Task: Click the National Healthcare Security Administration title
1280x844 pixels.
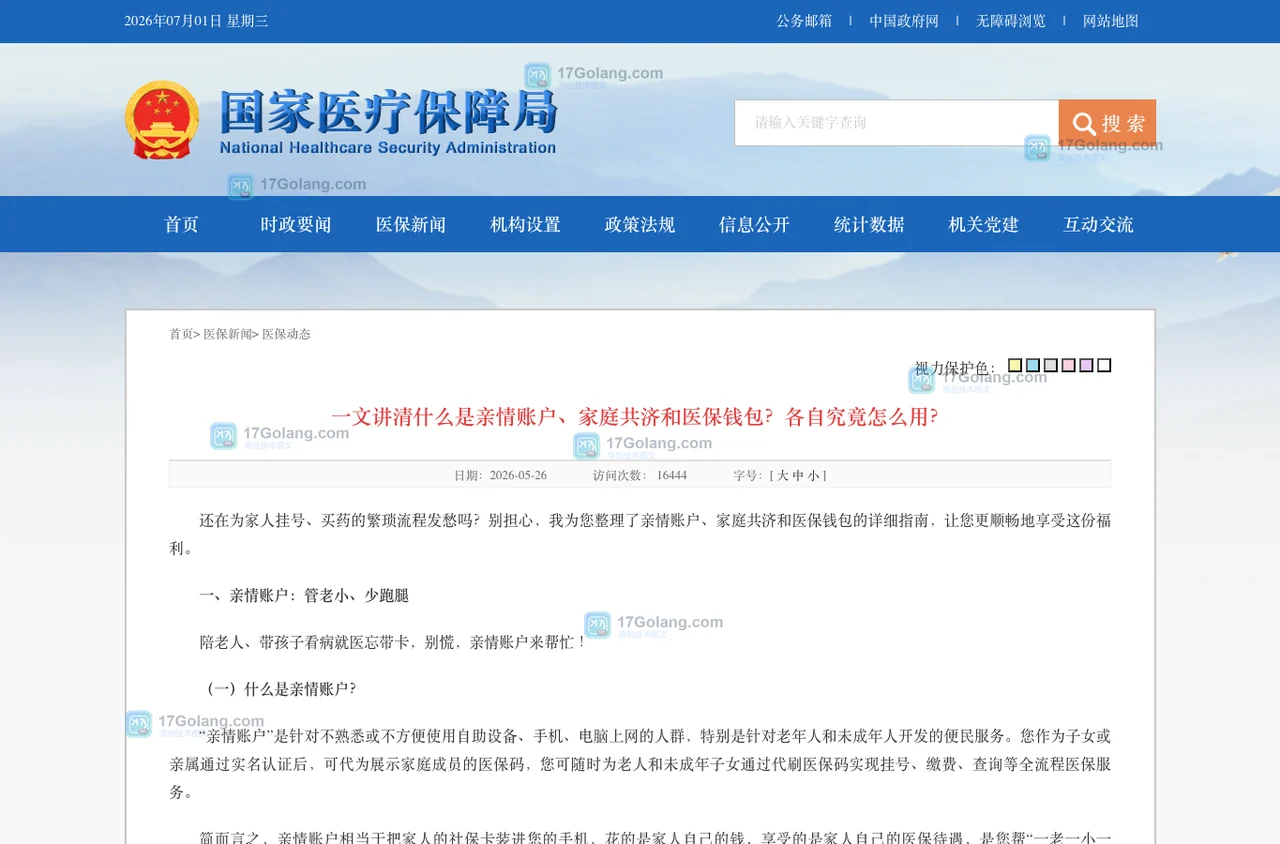Action: pyautogui.click(x=388, y=148)
